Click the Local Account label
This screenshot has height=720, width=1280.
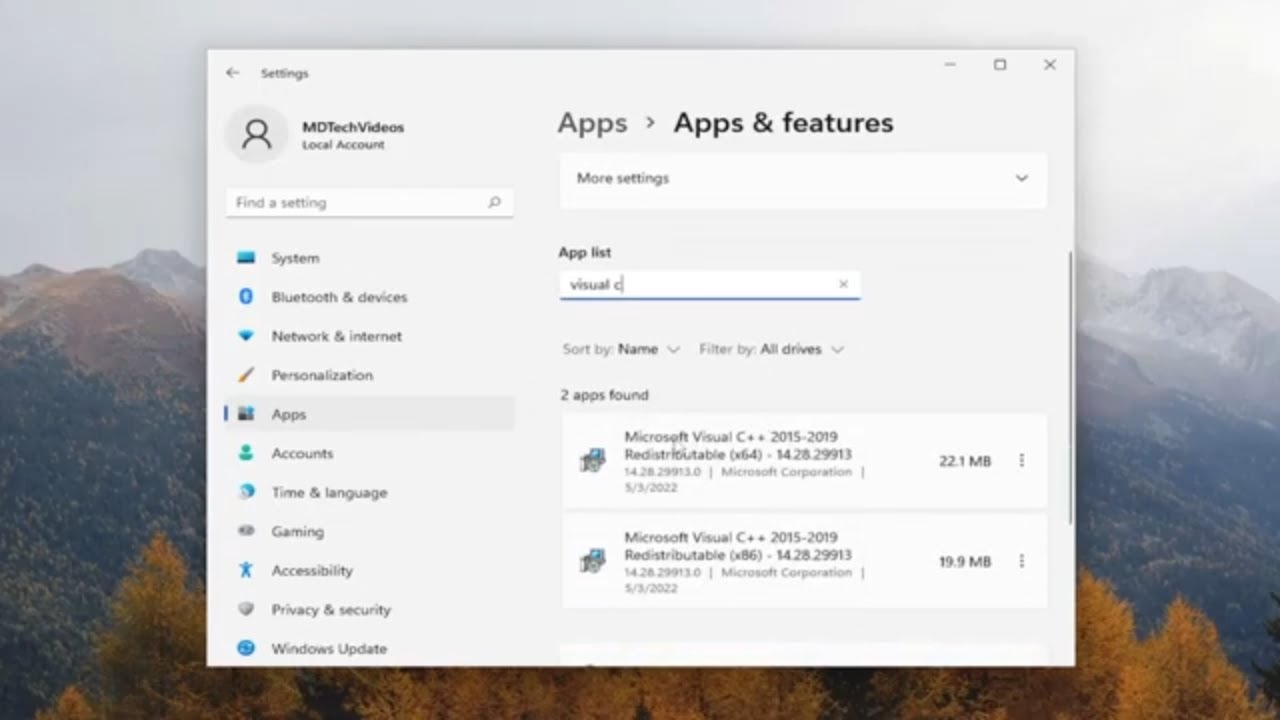pos(343,145)
